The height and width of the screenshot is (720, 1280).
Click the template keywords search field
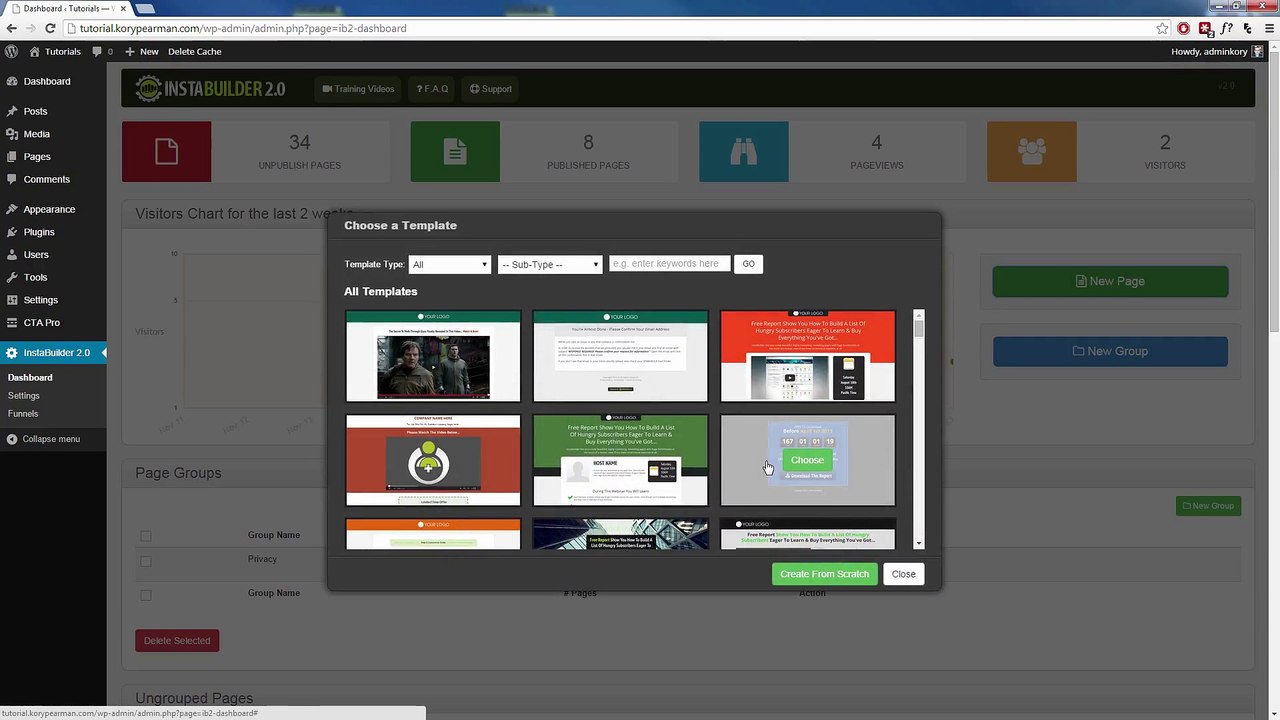coord(669,264)
